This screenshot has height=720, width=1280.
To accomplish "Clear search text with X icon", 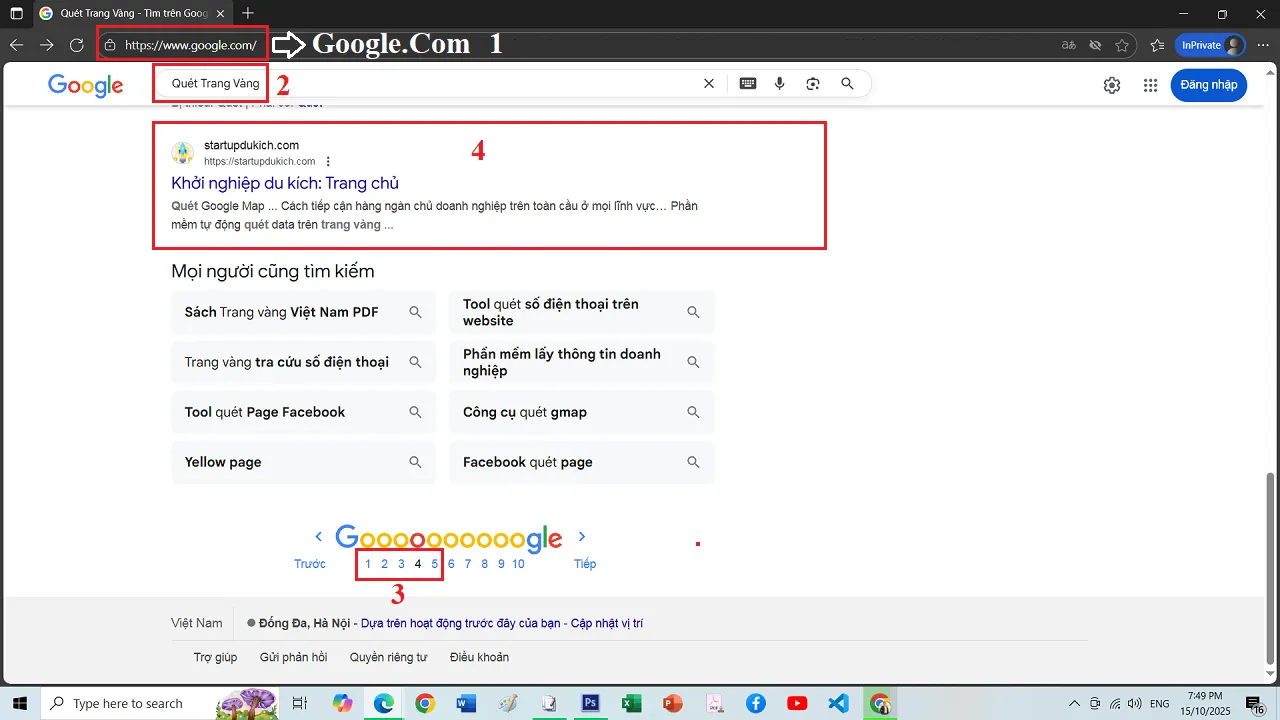I will pyautogui.click(x=709, y=84).
